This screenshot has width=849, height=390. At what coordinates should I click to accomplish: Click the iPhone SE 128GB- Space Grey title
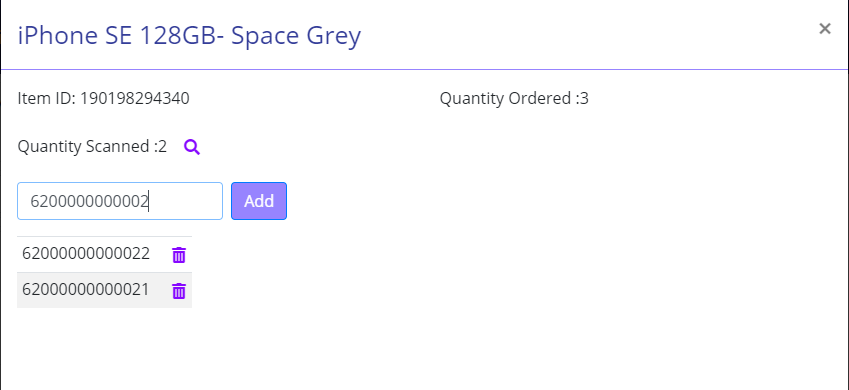point(189,36)
